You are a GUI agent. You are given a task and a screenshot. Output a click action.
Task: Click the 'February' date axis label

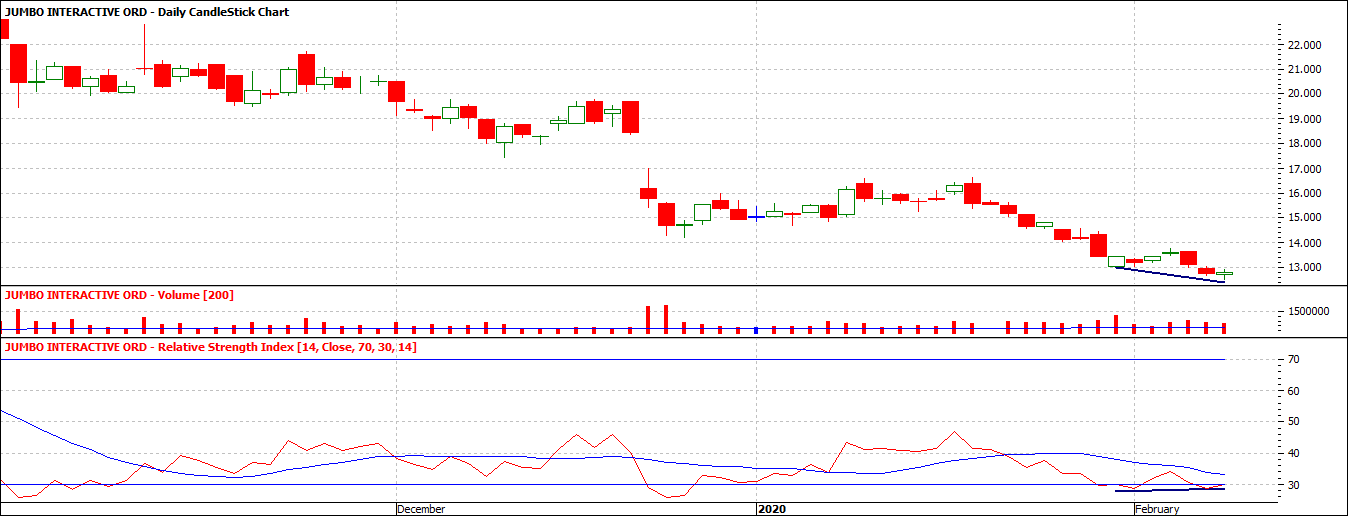pyautogui.click(x=1157, y=509)
